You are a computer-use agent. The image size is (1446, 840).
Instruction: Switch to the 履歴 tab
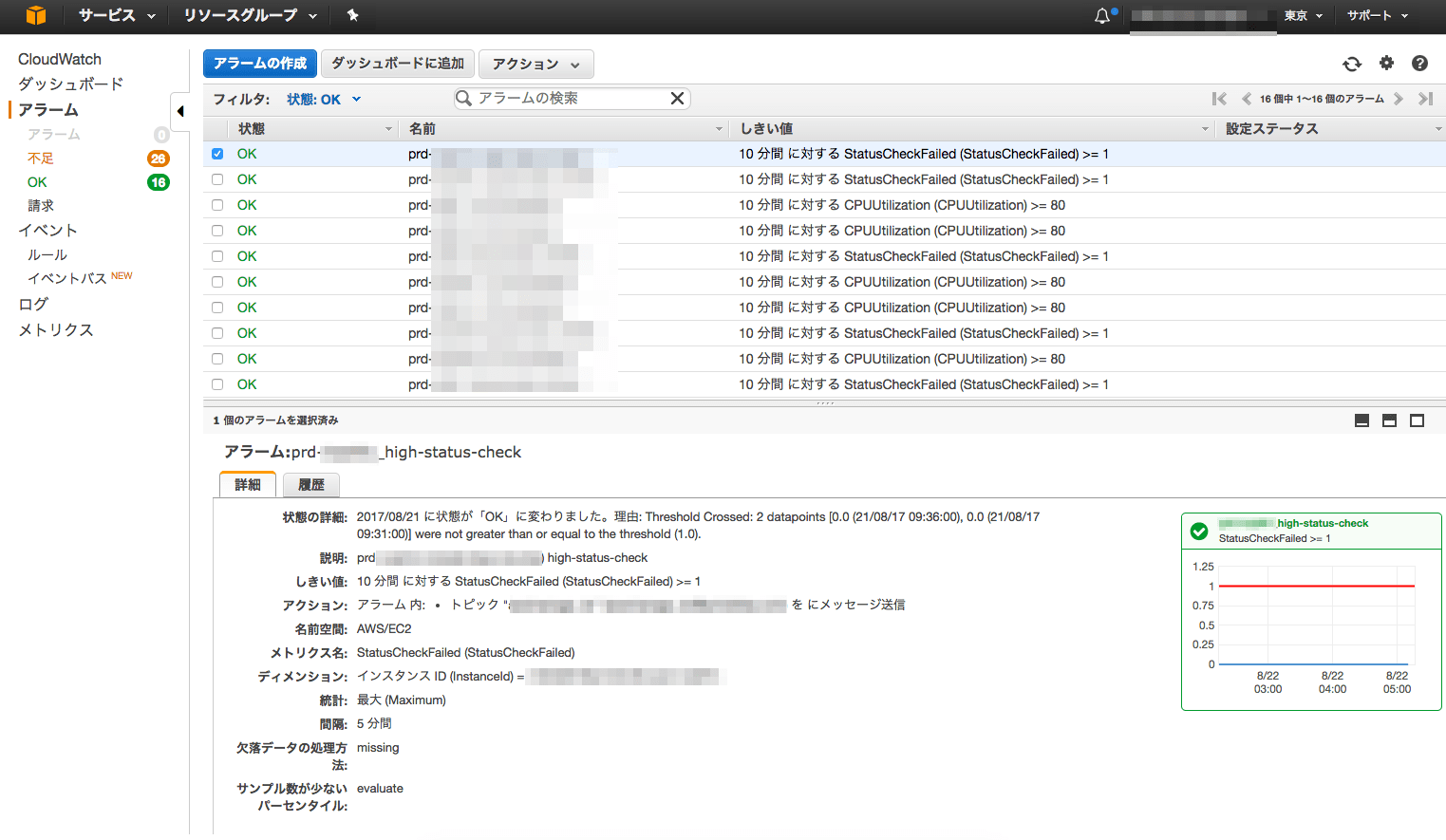point(311,485)
